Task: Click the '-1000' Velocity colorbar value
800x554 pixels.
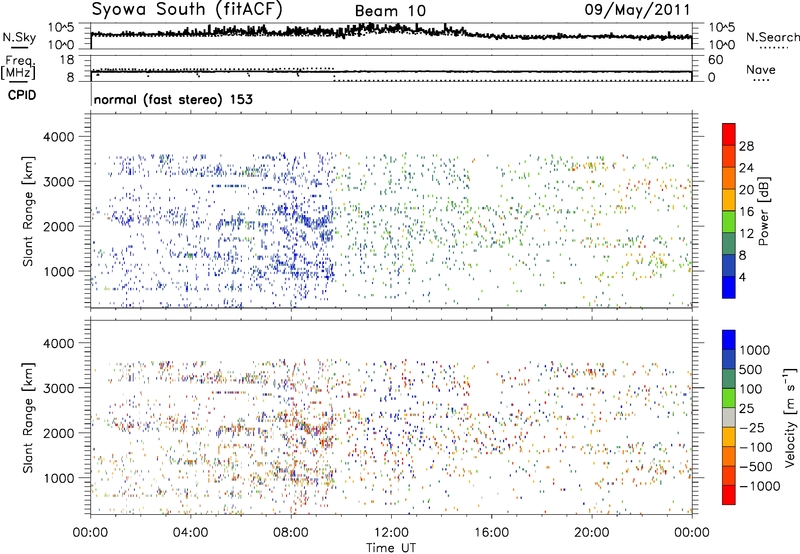Action: point(760,486)
